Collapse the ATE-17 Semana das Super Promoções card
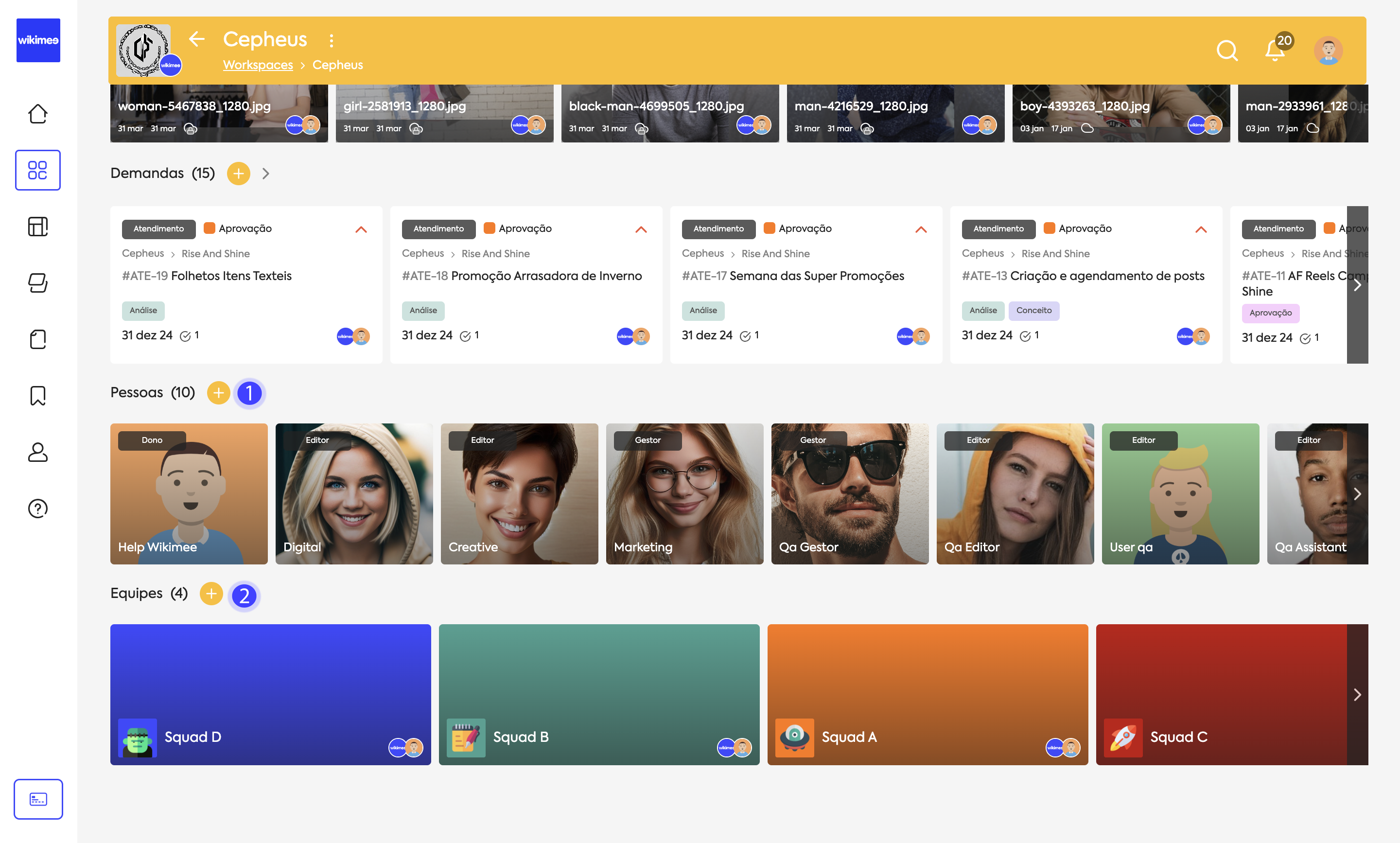 click(921, 229)
